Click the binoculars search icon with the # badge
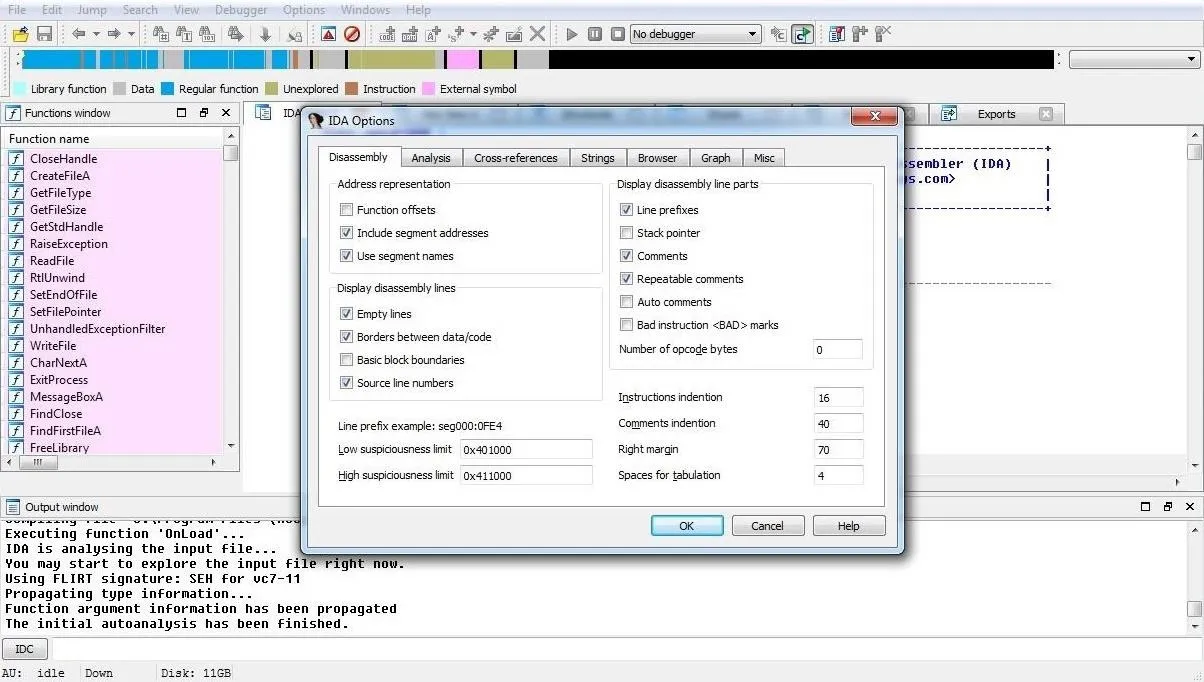 [x=160, y=34]
